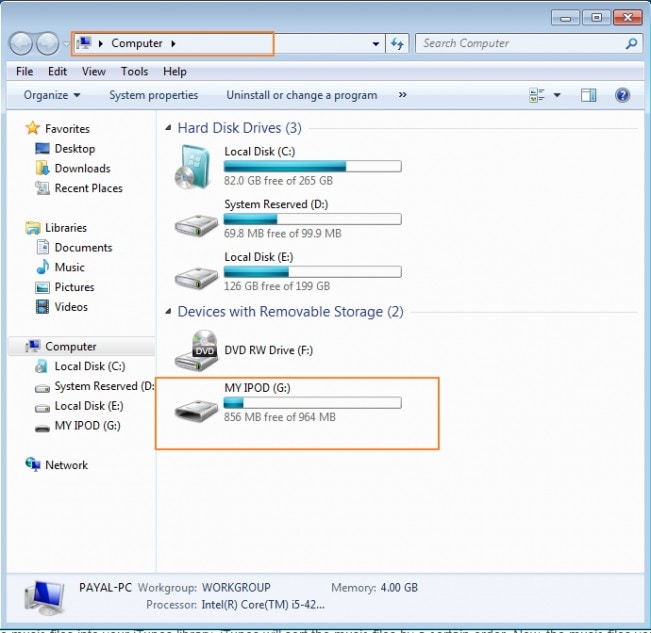Select MY IPOD (G:) in navigation tree
This screenshot has height=633, width=651.
click(x=88, y=426)
